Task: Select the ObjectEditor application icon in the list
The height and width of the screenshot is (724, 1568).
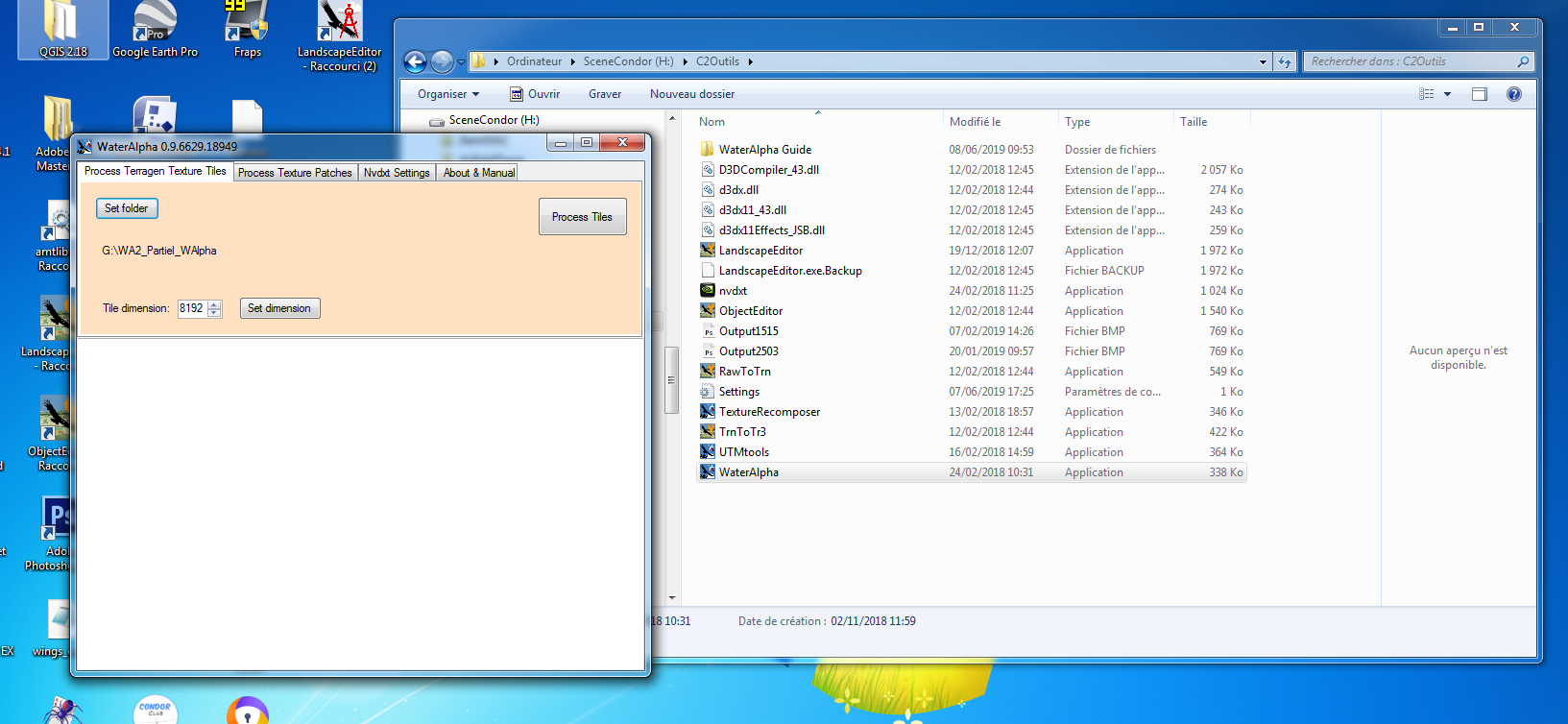Action: [708, 311]
